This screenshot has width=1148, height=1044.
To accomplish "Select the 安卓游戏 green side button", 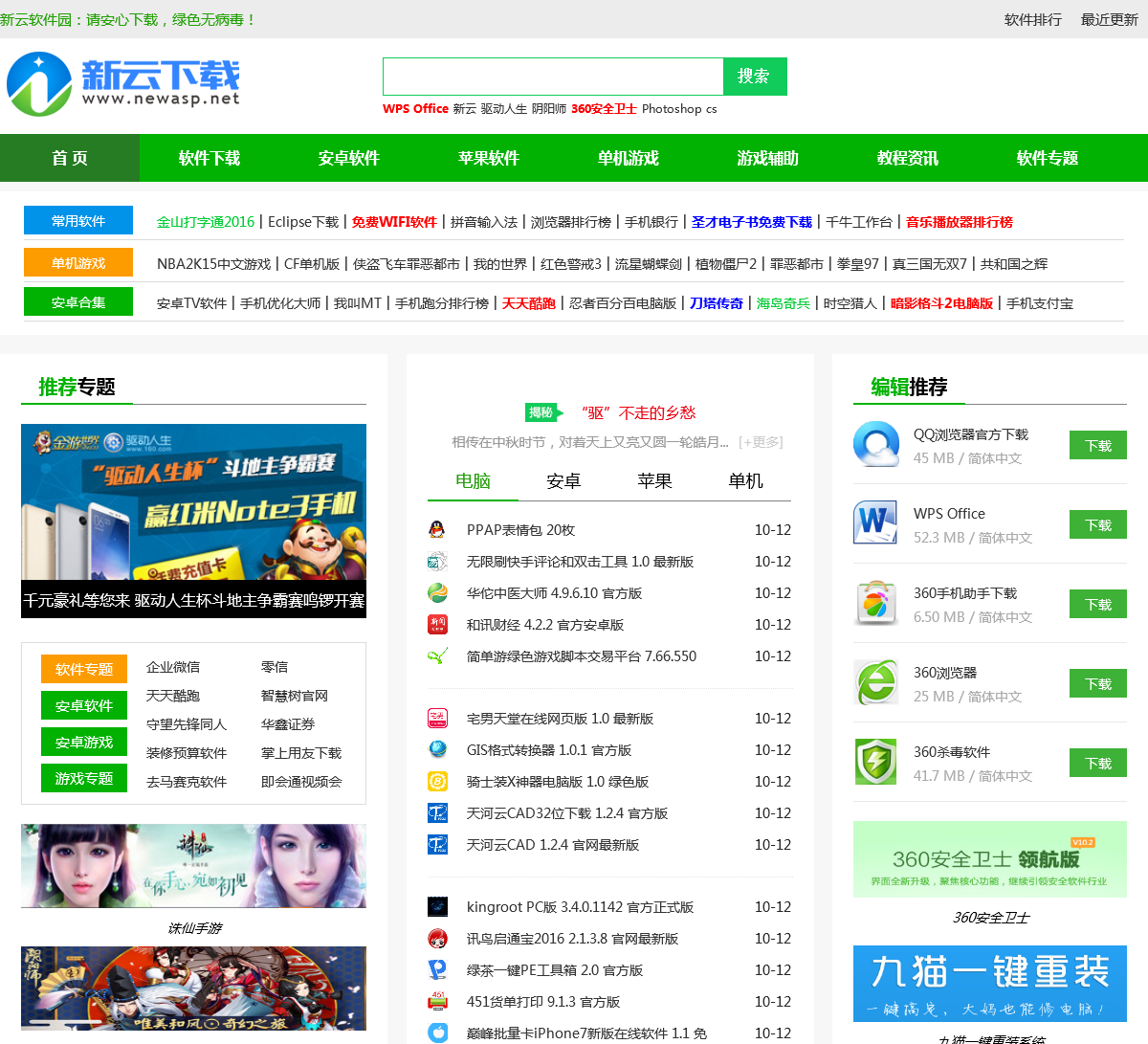I will [x=84, y=742].
